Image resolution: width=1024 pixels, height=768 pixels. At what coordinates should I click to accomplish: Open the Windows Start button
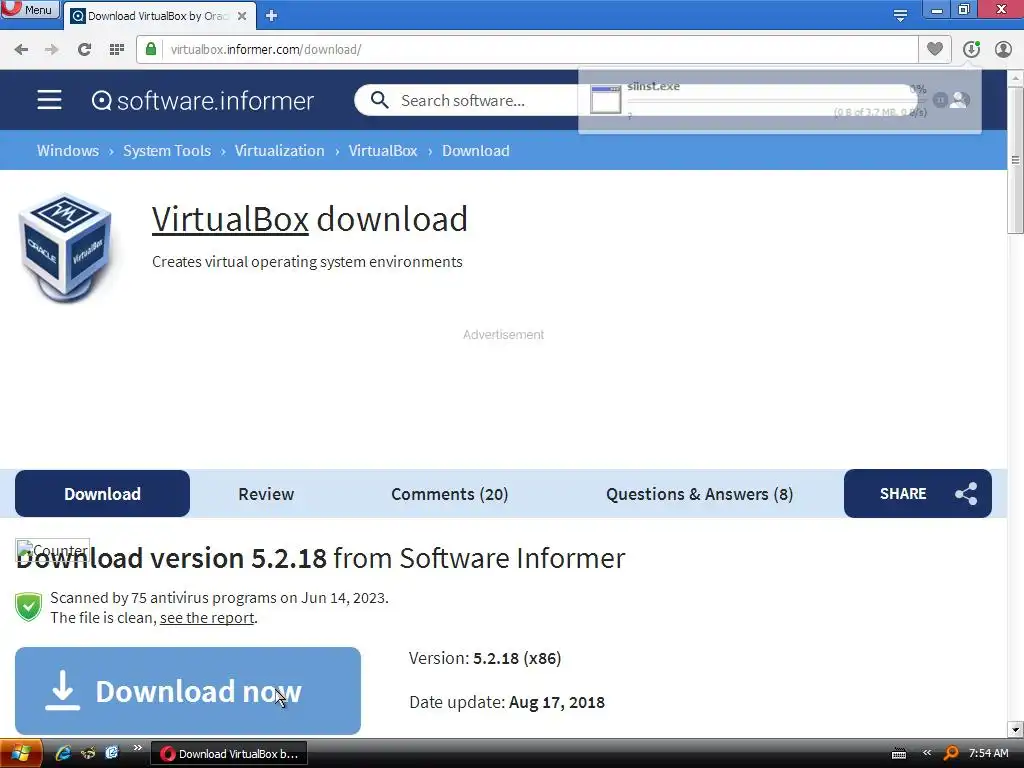click(x=21, y=754)
